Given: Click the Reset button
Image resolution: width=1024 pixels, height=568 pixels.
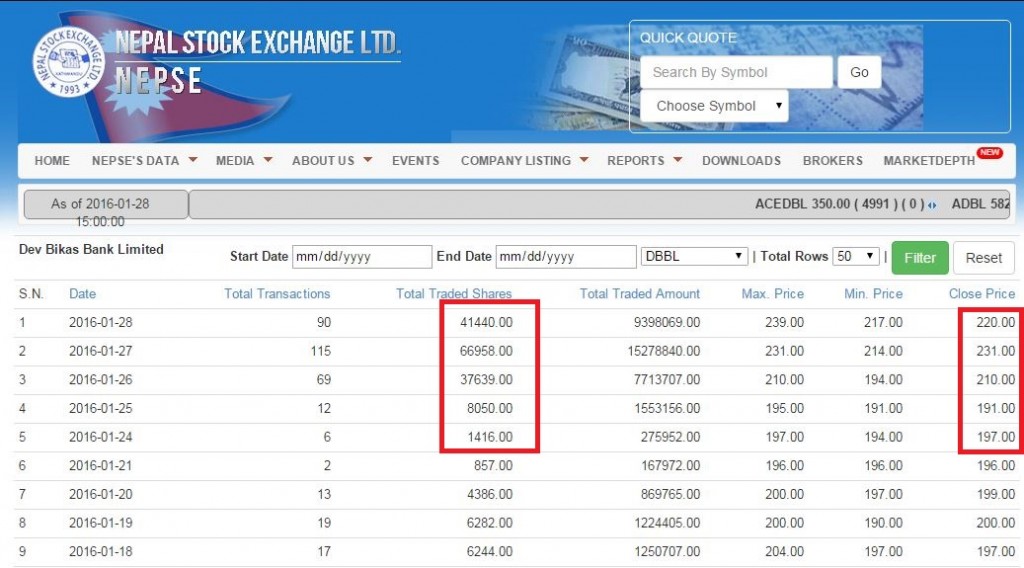Looking at the screenshot, I should (983, 258).
